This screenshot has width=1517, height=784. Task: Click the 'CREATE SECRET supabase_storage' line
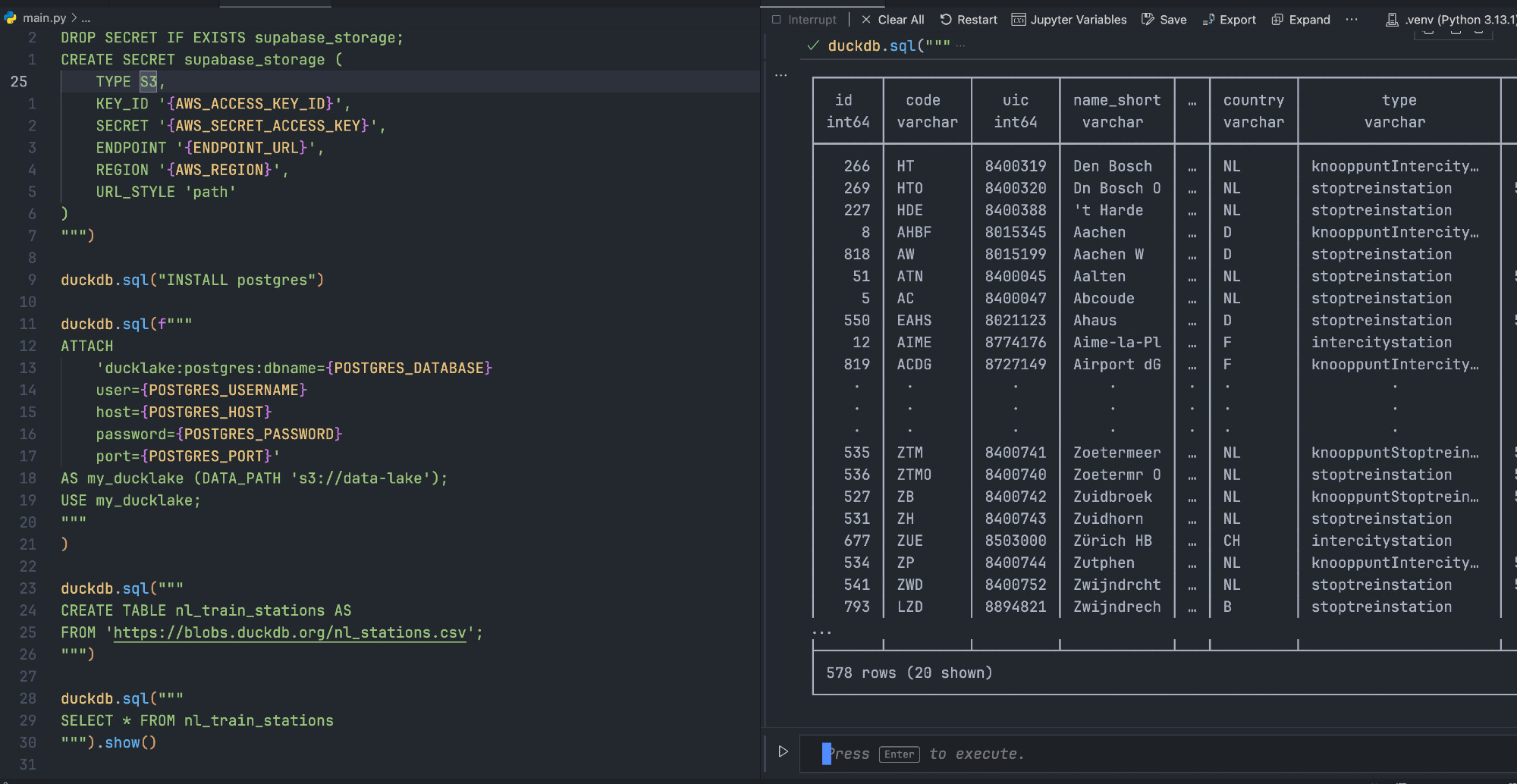click(x=202, y=60)
